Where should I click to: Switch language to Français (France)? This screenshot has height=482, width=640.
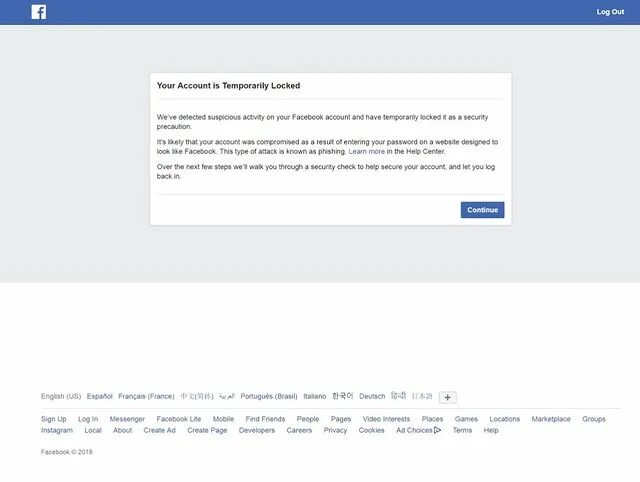click(146, 396)
